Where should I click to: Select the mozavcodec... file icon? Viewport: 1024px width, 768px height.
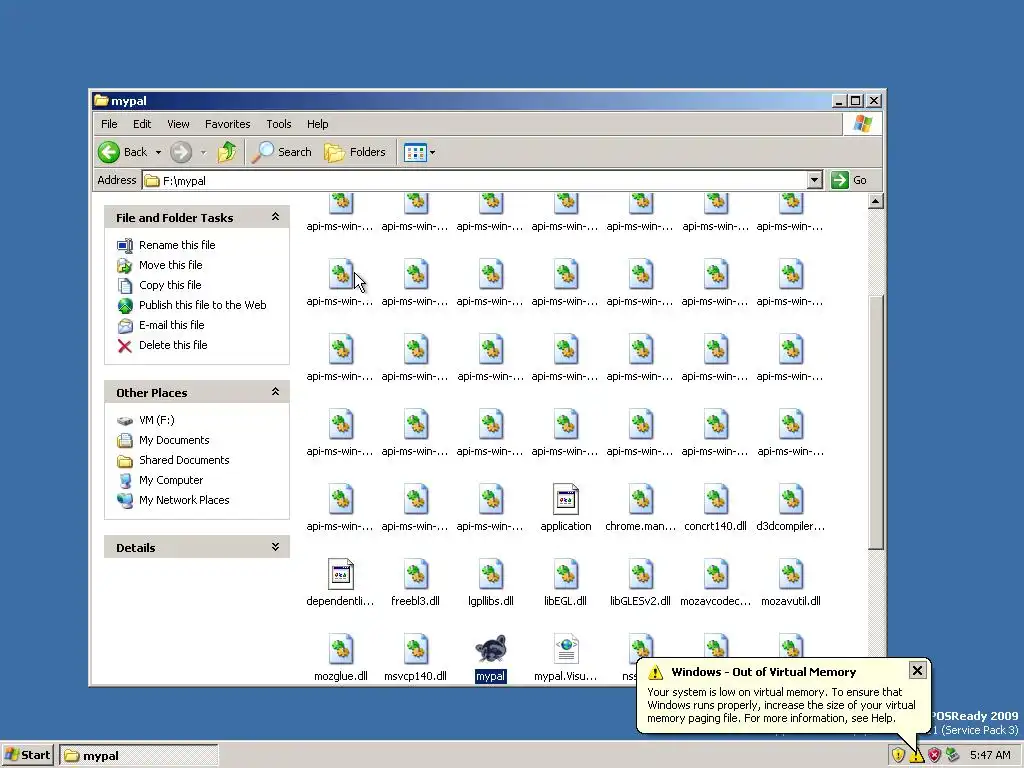[716, 575]
